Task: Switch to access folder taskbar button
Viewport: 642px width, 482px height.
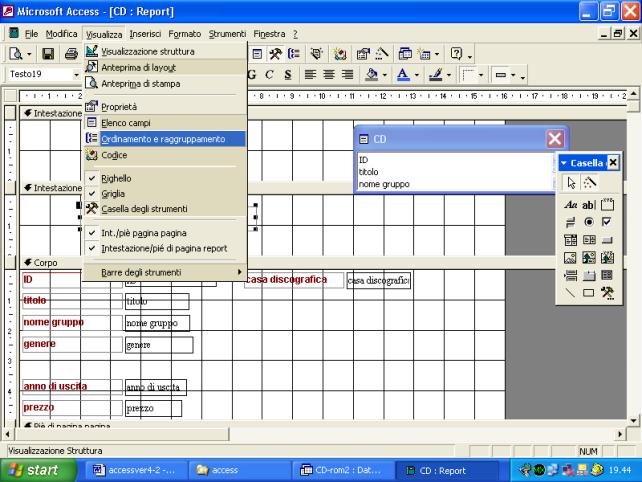Action: pyautogui.click(x=239, y=471)
